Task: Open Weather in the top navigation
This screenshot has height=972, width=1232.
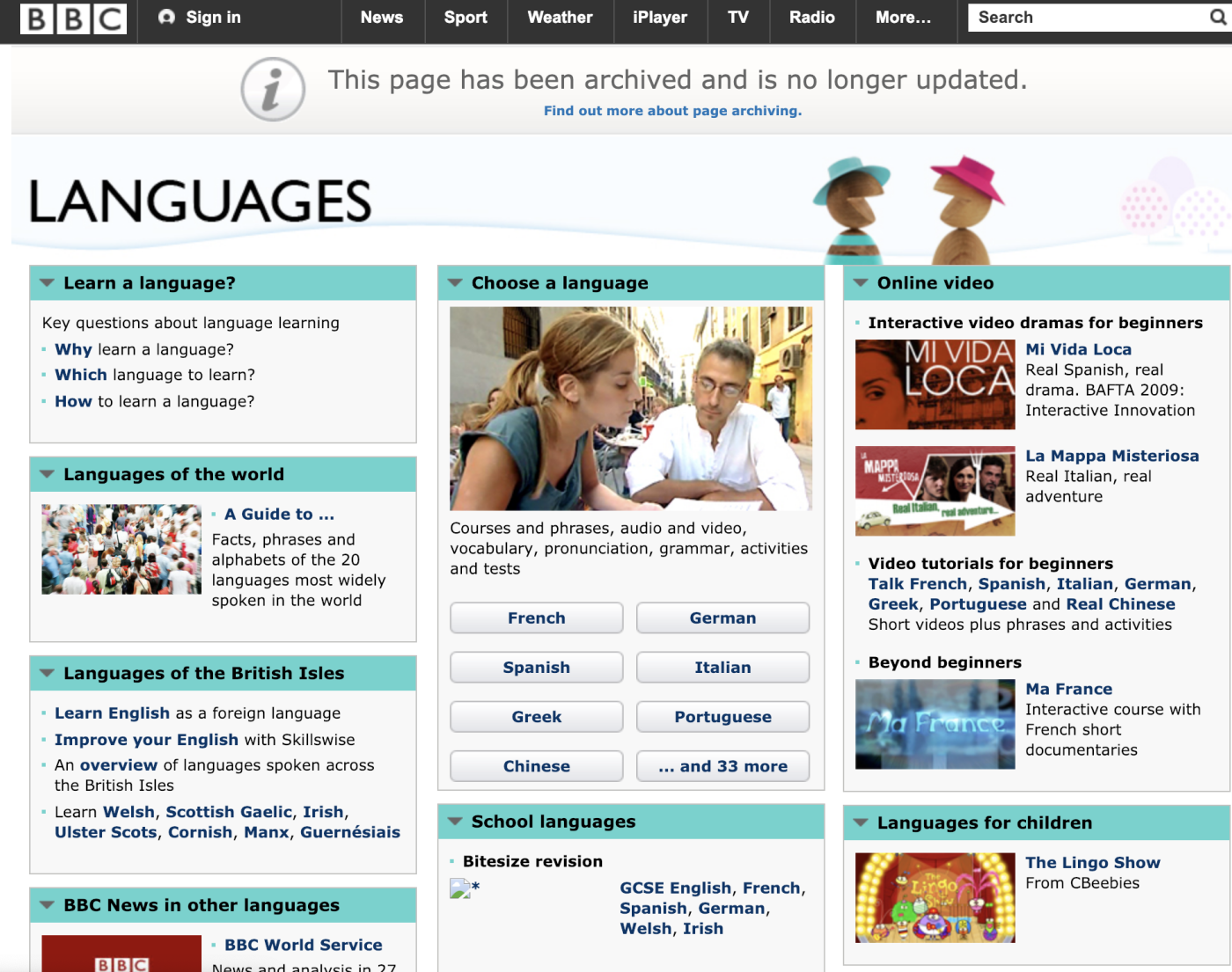Action: [560, 18]
